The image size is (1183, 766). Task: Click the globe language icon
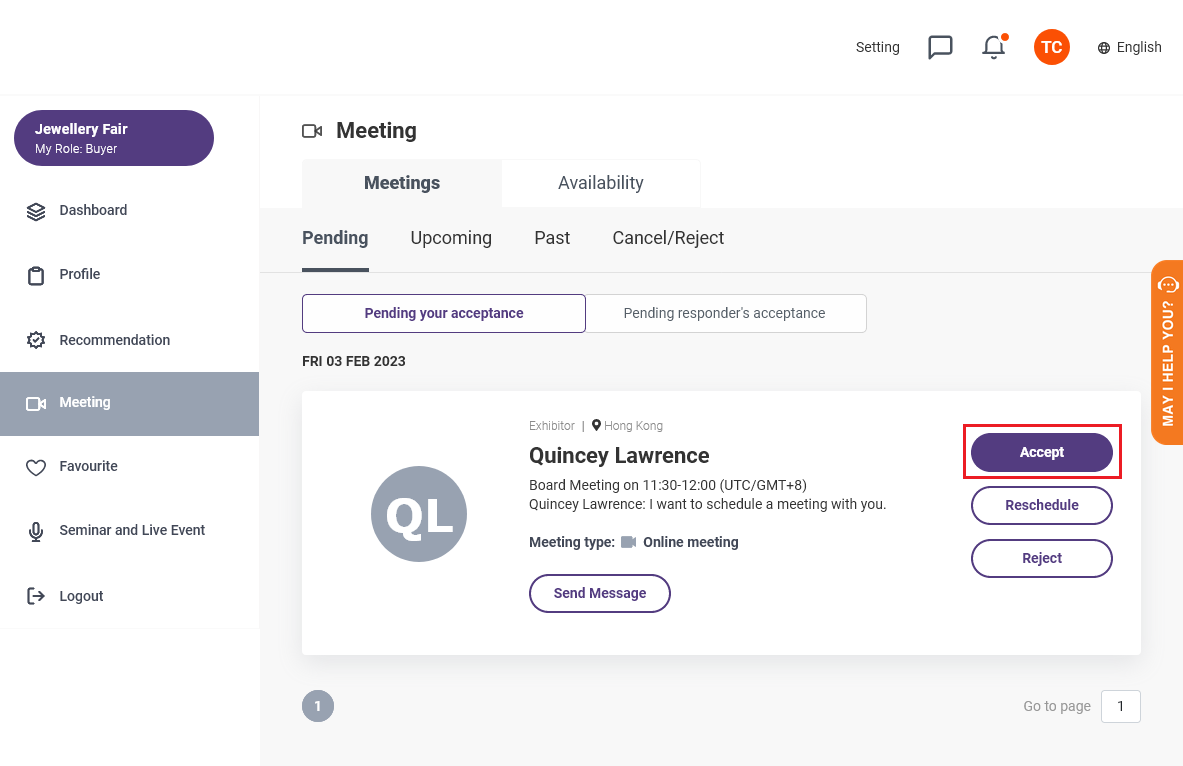[1104, 48]
